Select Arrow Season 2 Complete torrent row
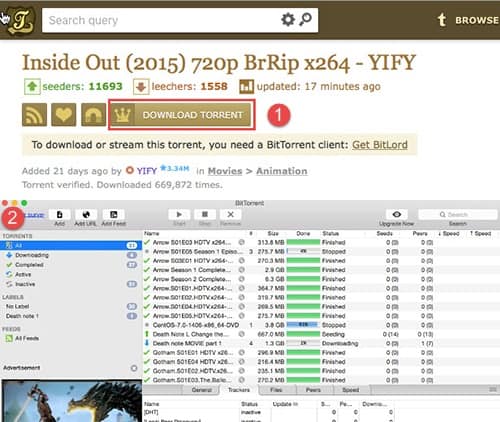The height and width of the screenshot is (422, 500). (322, 279)
